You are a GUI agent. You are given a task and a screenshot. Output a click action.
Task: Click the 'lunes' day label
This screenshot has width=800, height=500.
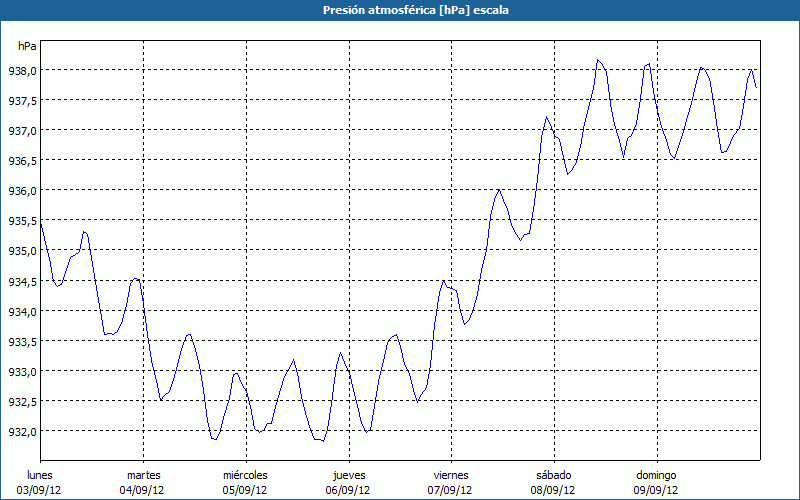(x=40, y=475)
